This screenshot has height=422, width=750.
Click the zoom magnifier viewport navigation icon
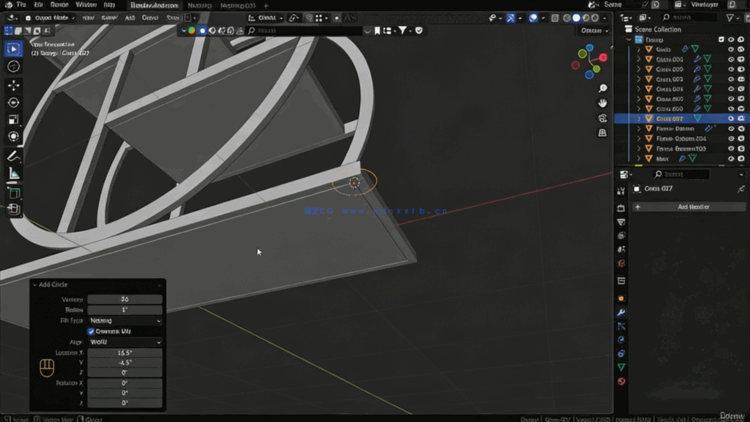pyautogui.click(x=603, y=89)
